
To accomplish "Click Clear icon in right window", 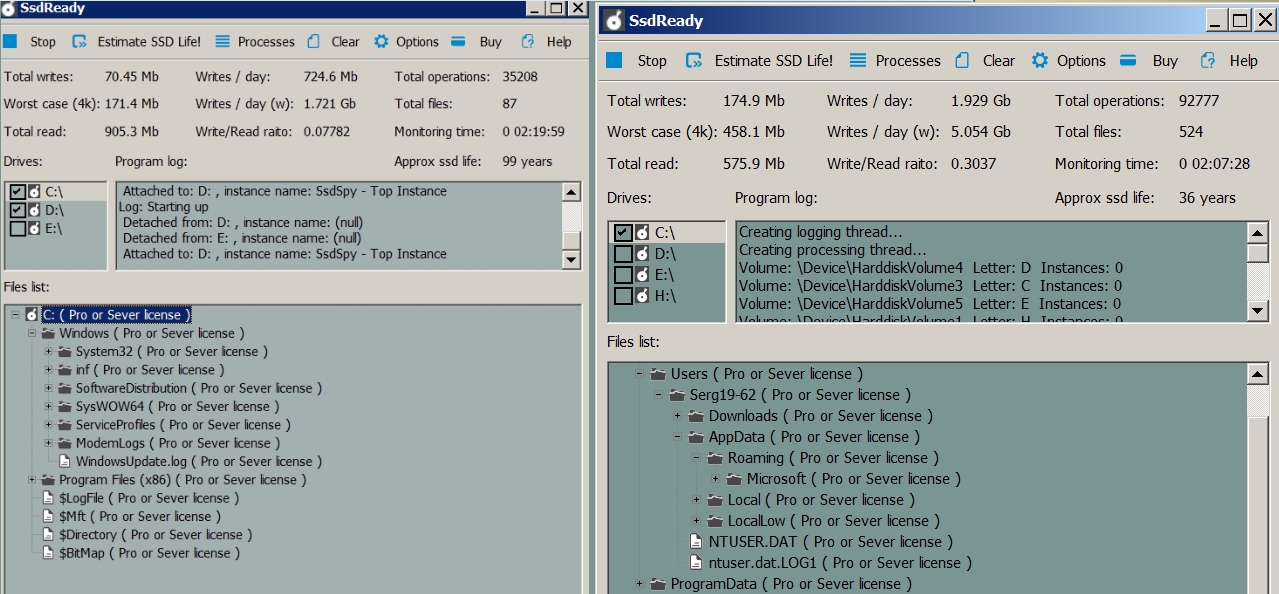I will [962, 60].
